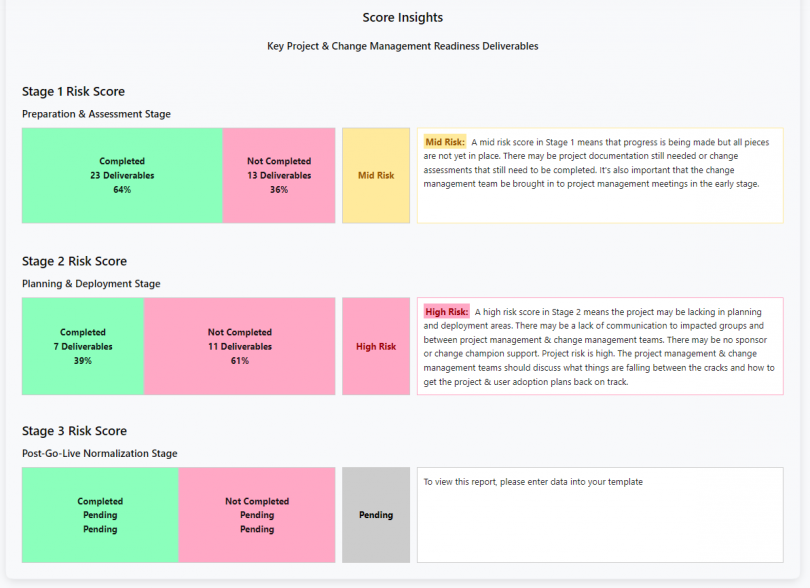Click the highlighted High Risk label in description
Viewport: 810px width, 588px height.
tap(446, 312)
